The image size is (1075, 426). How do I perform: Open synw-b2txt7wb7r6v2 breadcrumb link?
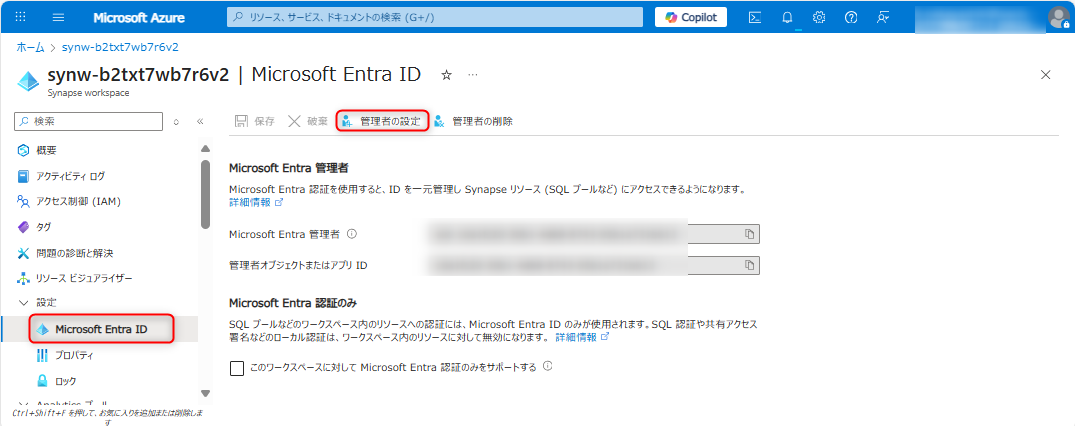coord(121,47)
